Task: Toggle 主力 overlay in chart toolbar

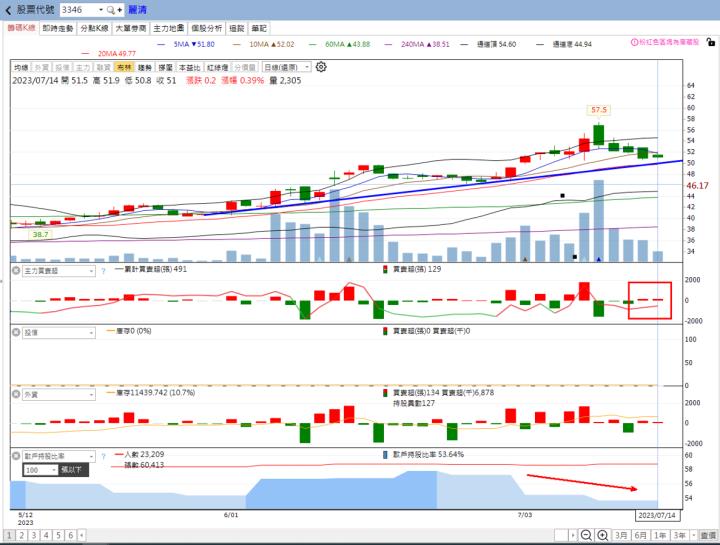Action: tap(83, 67)
